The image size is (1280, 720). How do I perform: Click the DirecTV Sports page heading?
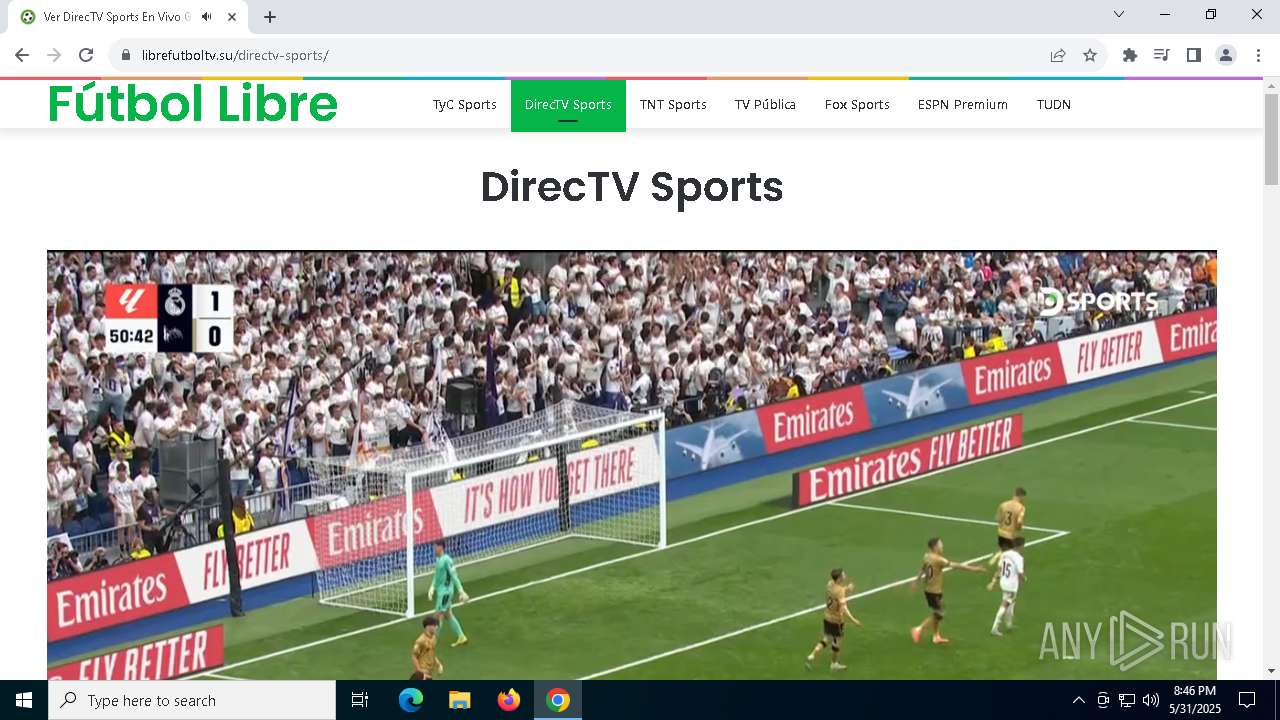click(x=632, y=187)
